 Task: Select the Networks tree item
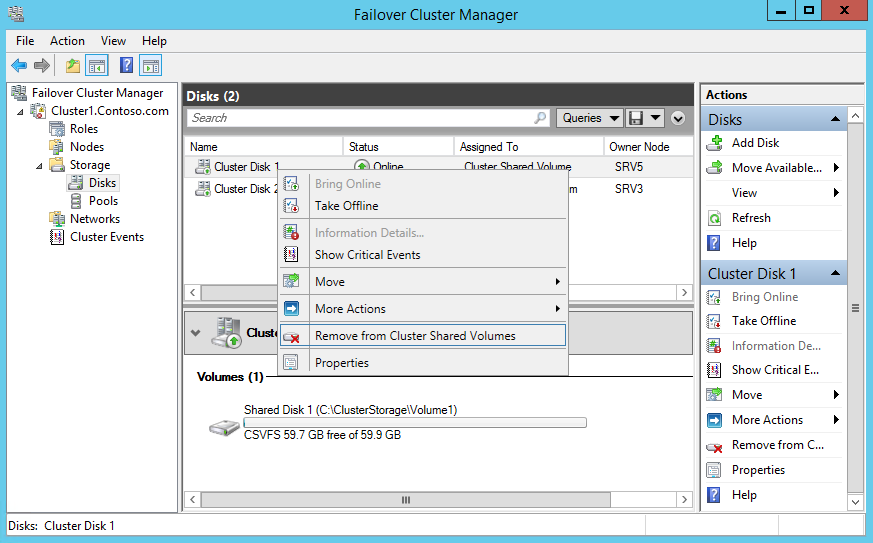click(x=94, y=219)
